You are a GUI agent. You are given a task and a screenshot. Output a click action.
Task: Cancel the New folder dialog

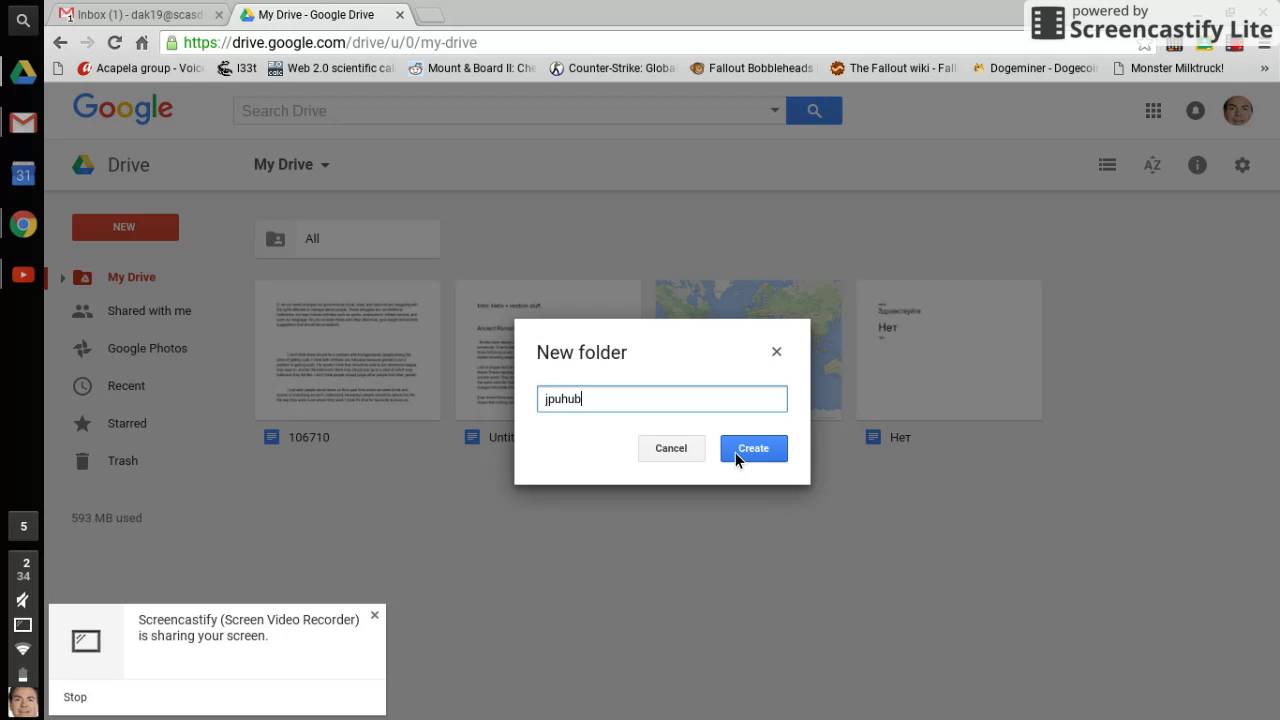click(x=671, y=448)
